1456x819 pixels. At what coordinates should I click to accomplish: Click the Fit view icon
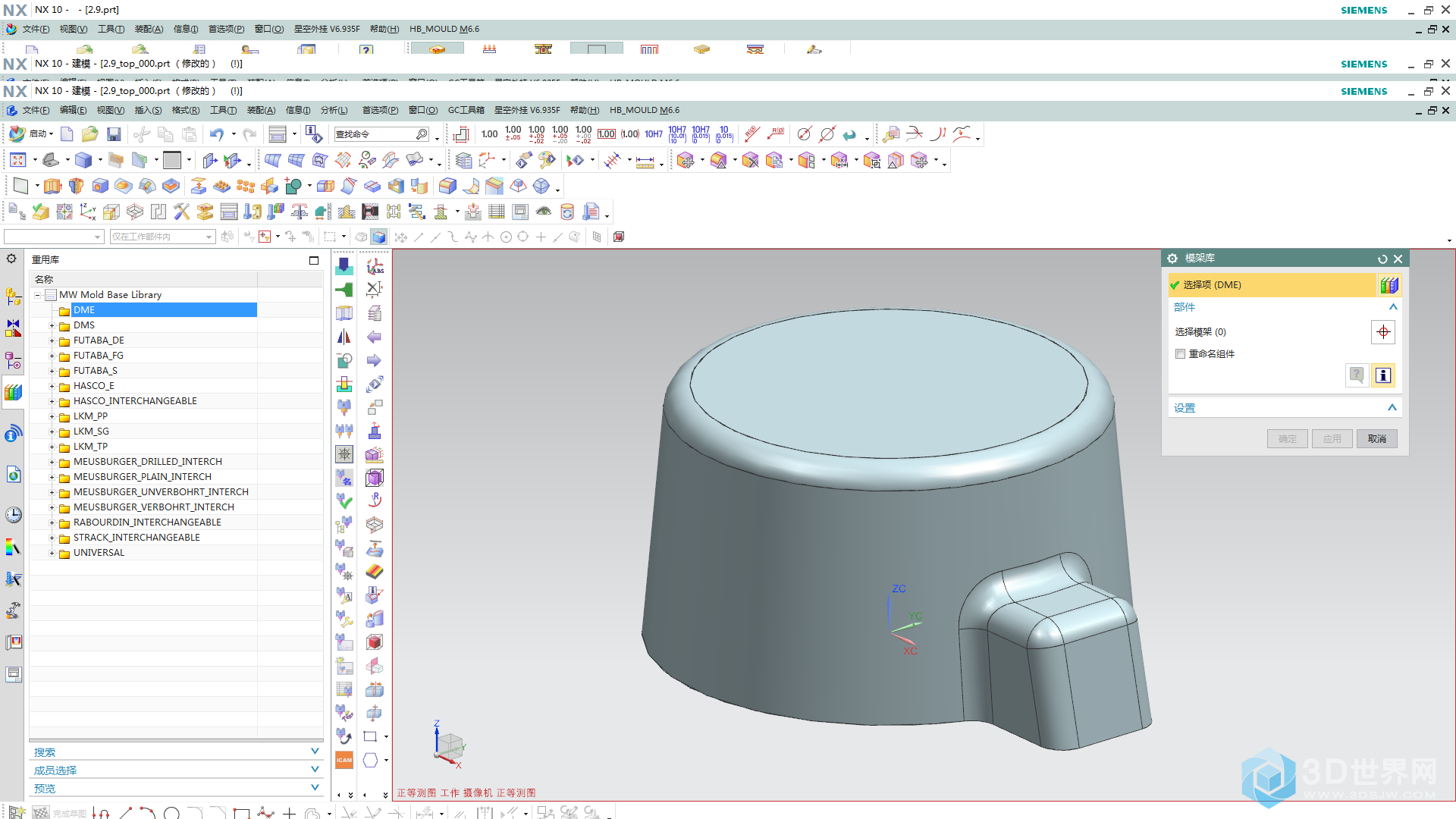point(18,160)
